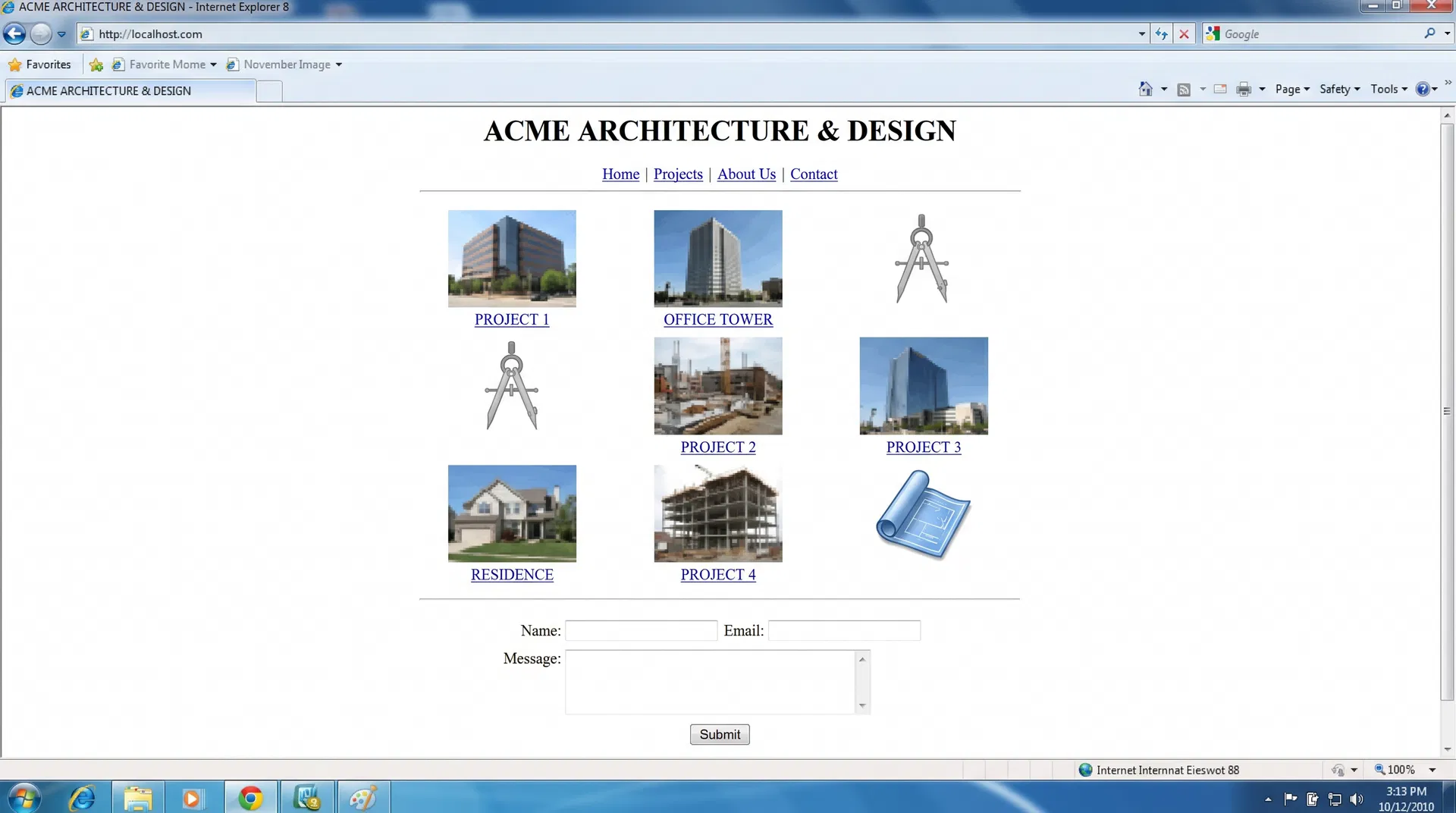Expand the Page dropdown

click(1291, 89)
